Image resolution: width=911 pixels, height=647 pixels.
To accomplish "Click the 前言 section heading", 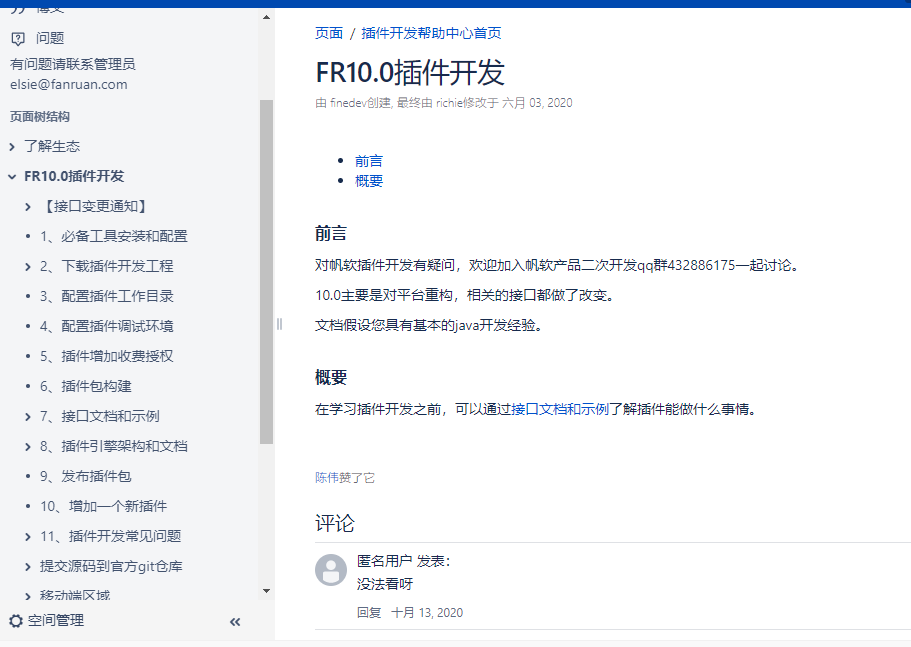I will [x=331, y=233].
